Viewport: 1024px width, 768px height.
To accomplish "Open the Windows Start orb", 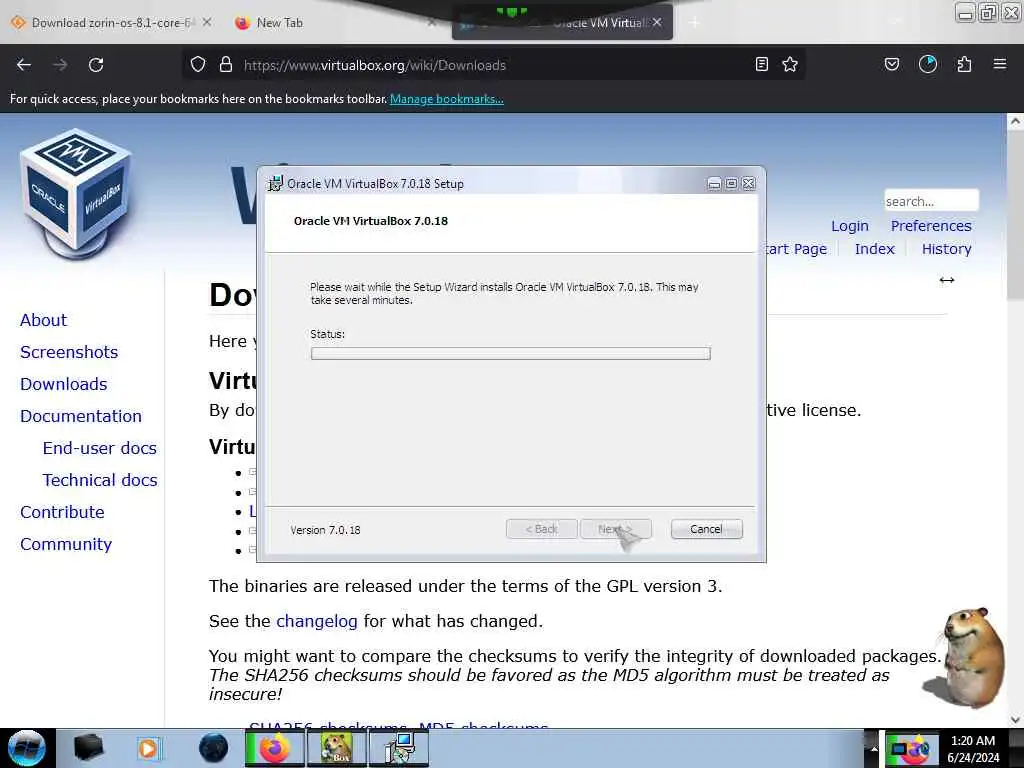I will (x=27, y=748).
